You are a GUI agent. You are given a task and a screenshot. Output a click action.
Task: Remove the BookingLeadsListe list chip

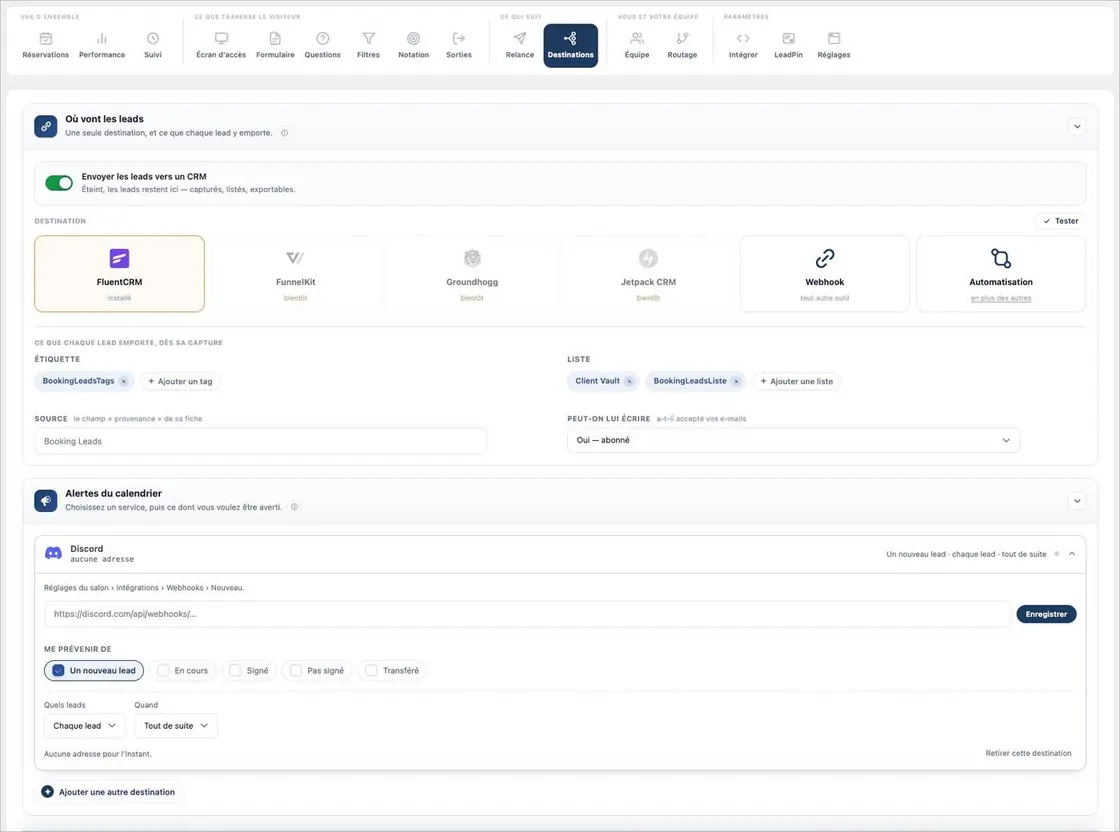[x=736, y=381]
